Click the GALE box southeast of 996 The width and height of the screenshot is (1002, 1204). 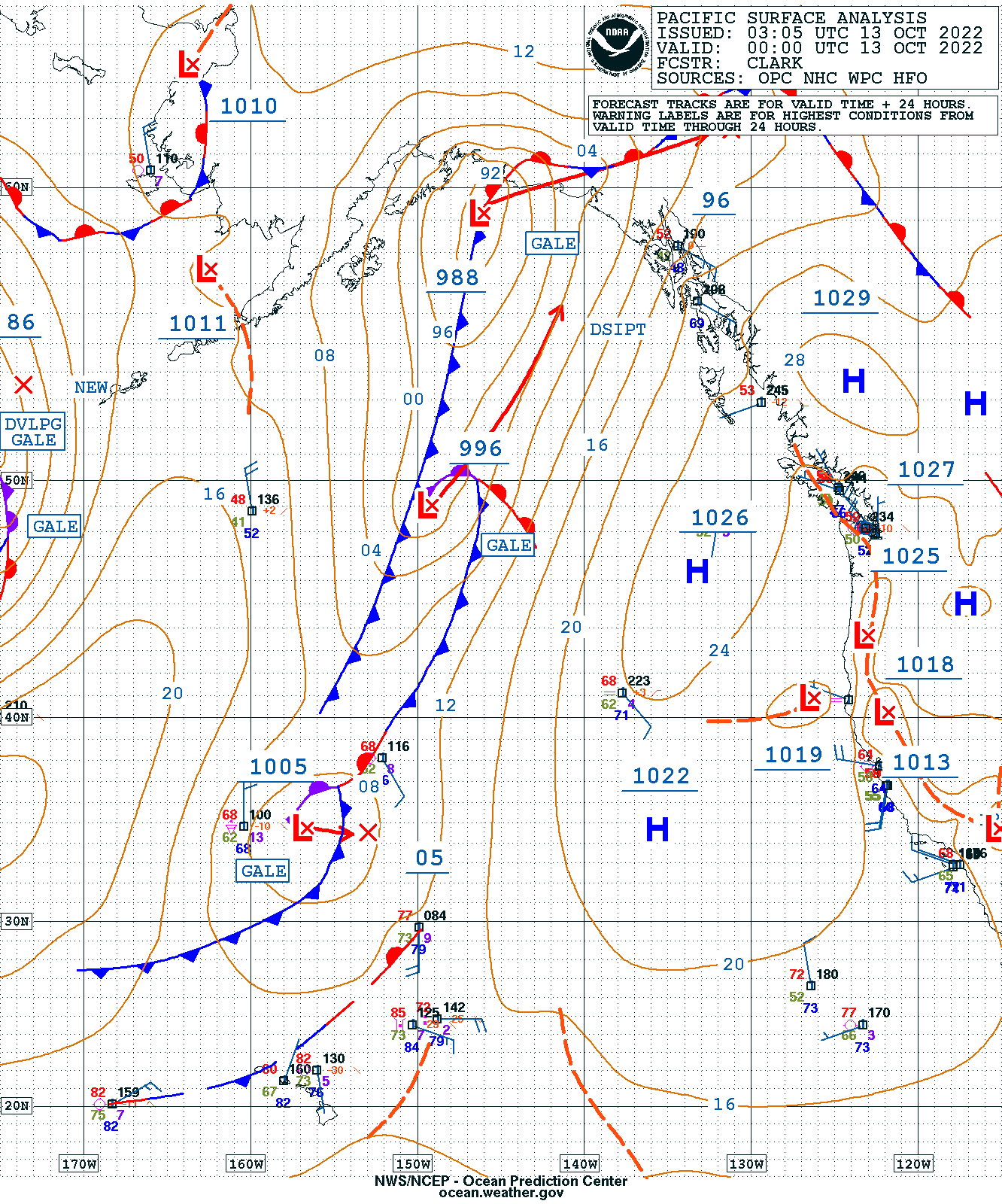[509, 545]
